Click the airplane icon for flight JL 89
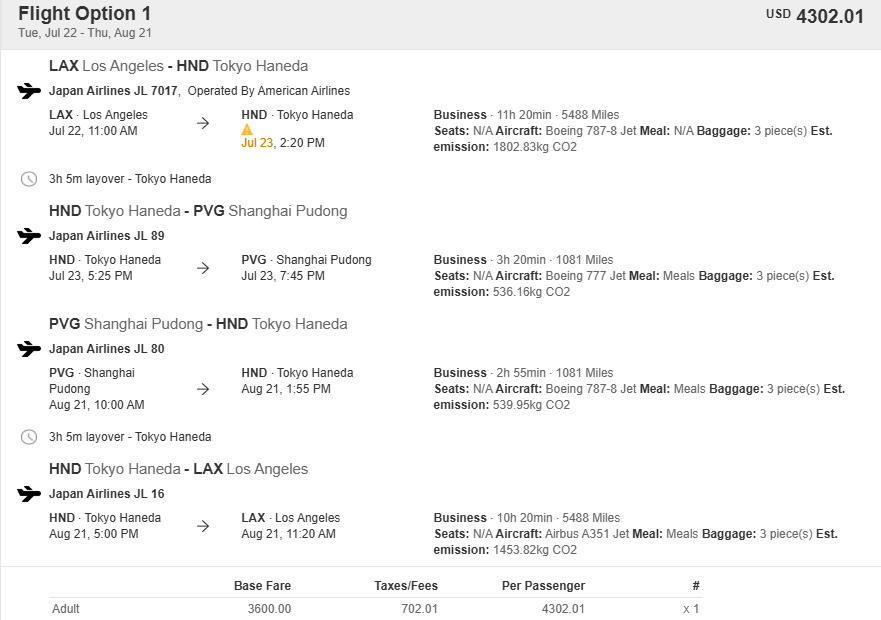Image resolution: width=881 pixels, height=620 pixels. [28, 236]
